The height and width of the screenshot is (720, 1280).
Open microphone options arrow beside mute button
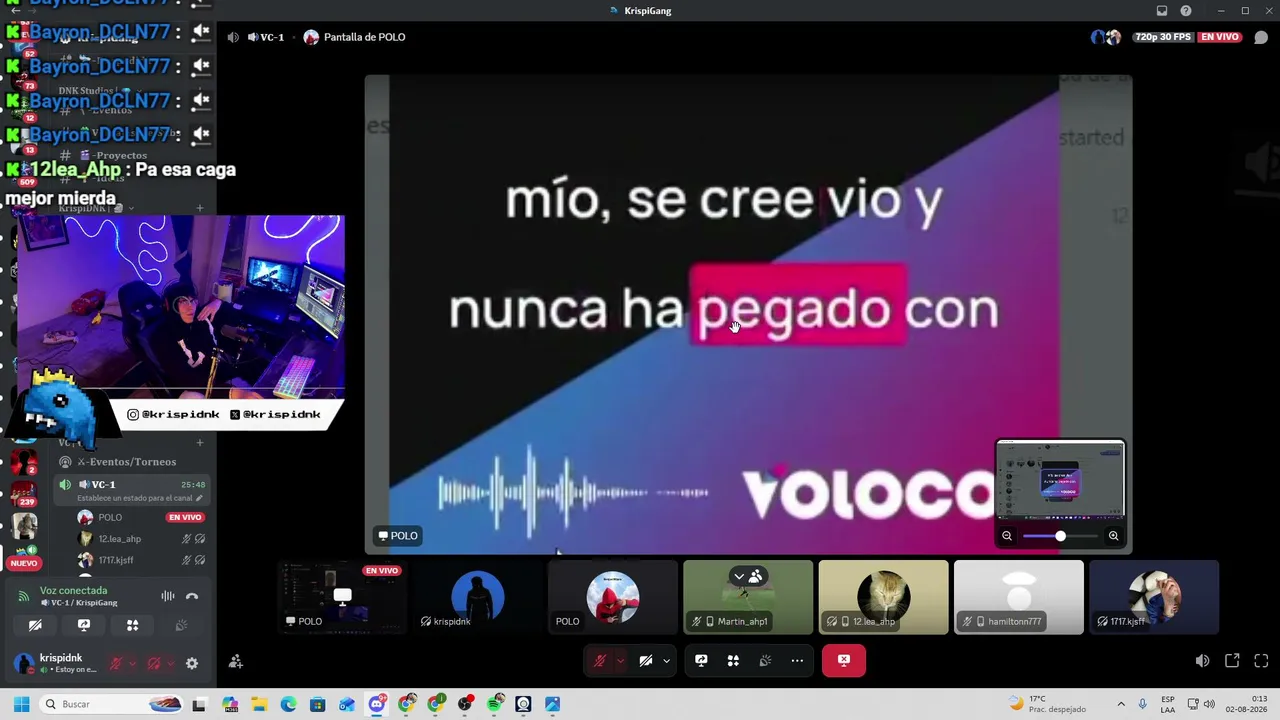coord(620,661)
